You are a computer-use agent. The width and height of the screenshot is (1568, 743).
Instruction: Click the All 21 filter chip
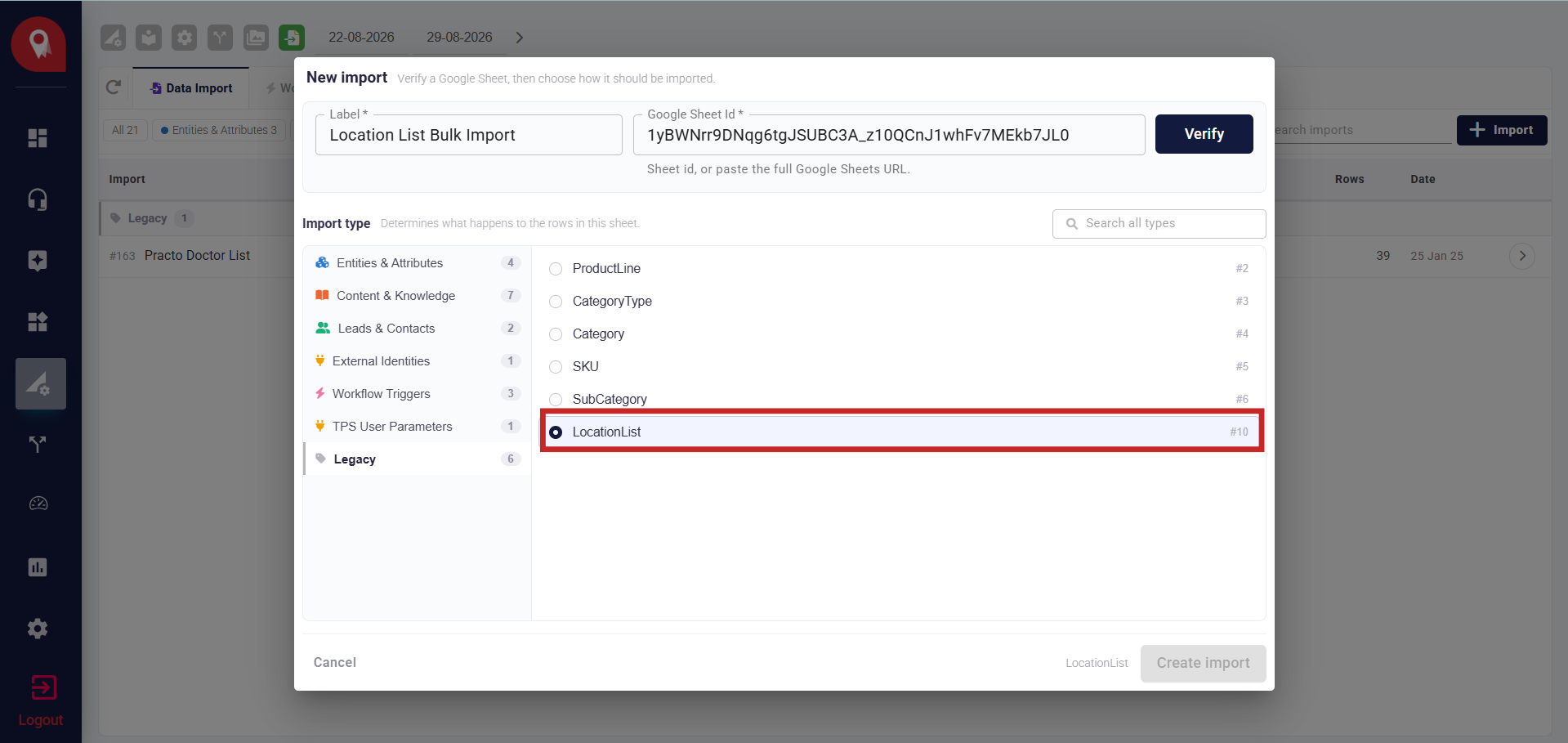pos(125,130)
